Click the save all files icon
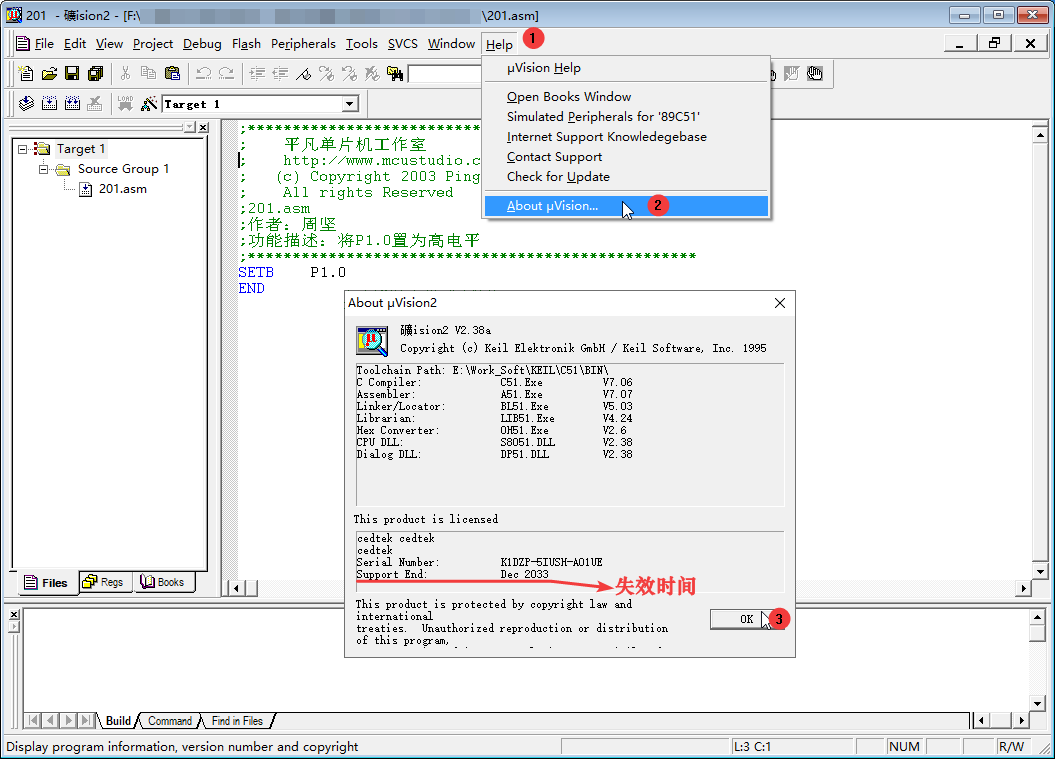The image size is (1055, 759). (x=96, y=73)
